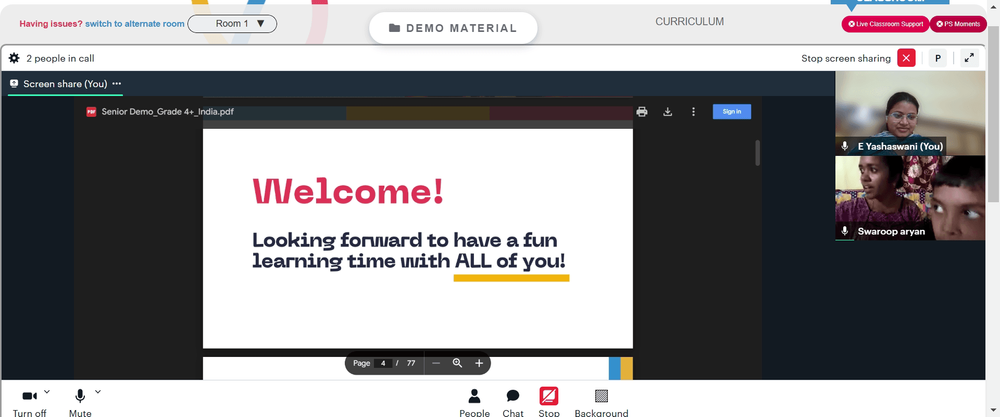Mute the microphone
This screenshot has width=1000, height=417.
[80, 403]
